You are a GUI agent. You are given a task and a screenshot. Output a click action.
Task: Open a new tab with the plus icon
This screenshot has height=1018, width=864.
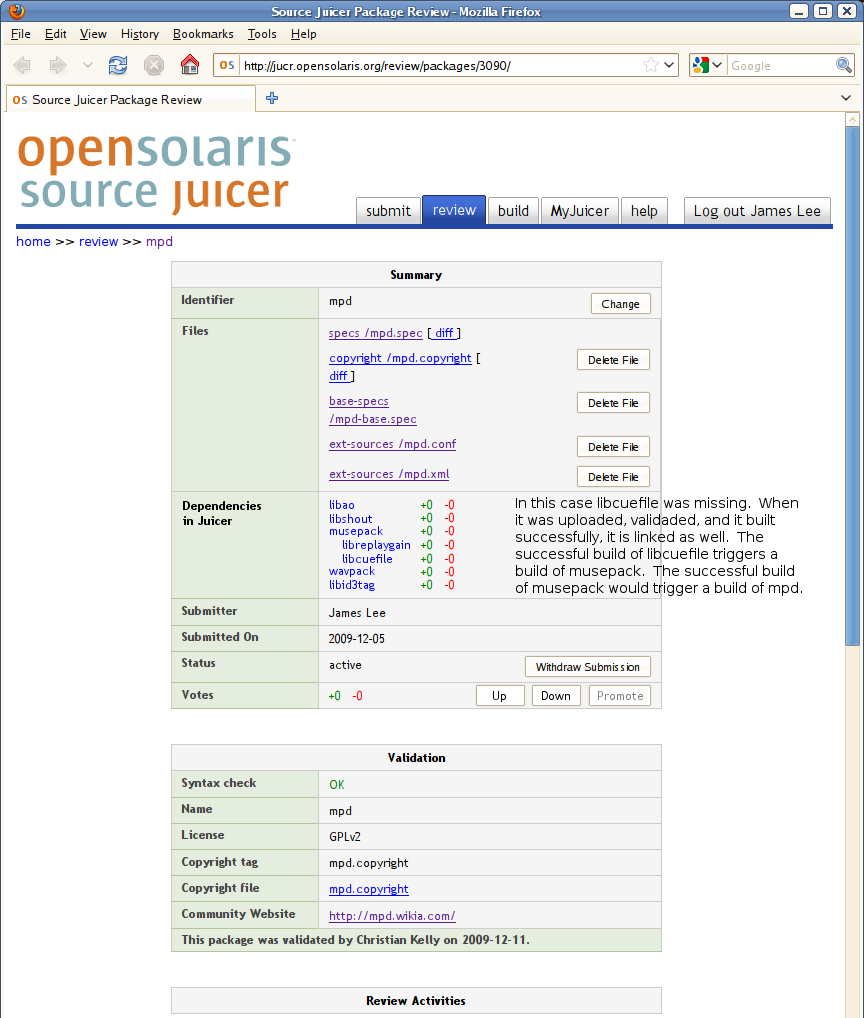pyautogui.click(x=271, y=98)
